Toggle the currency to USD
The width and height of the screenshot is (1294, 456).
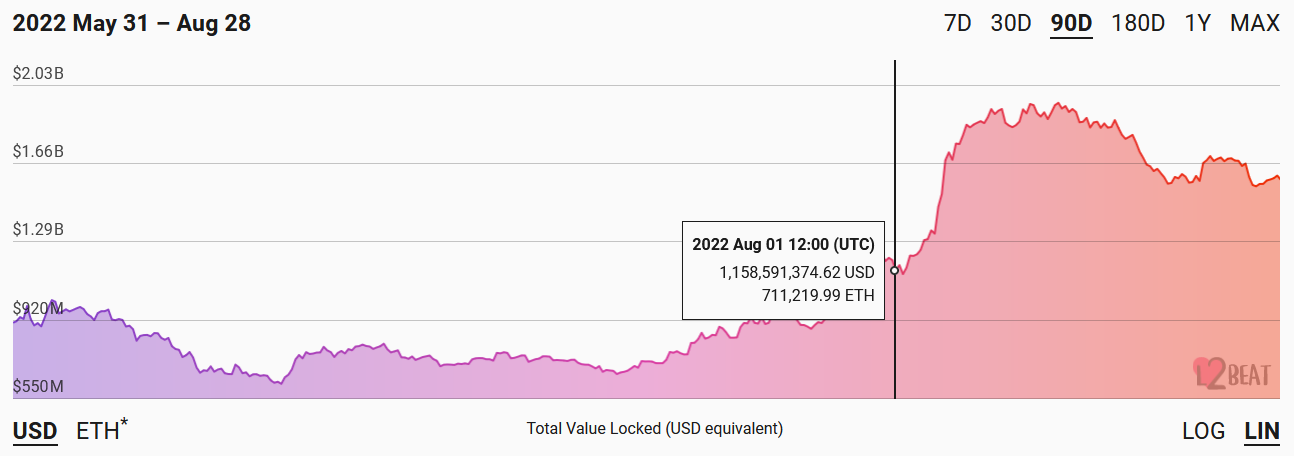click(x=34, y=431)
